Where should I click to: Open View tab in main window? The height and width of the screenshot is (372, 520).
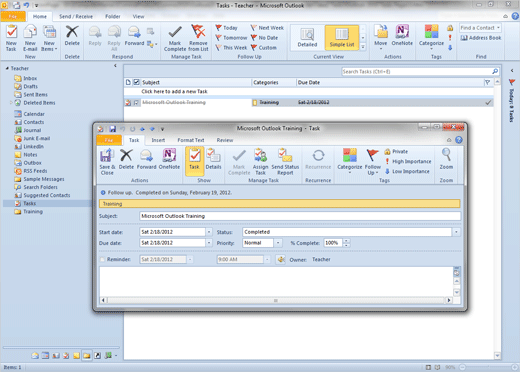tap(138, 16)
